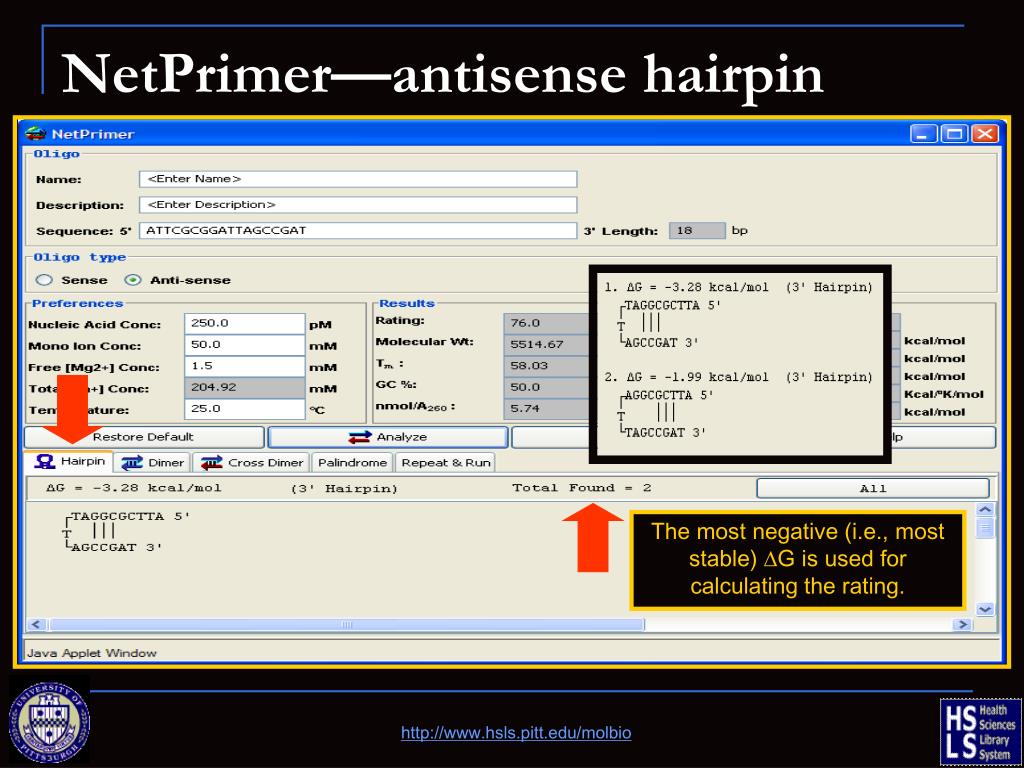This screenshot has width=1024, height=768.
Task: Click the Cross Dimer tab arrows icon
Action: coord(211,463)
